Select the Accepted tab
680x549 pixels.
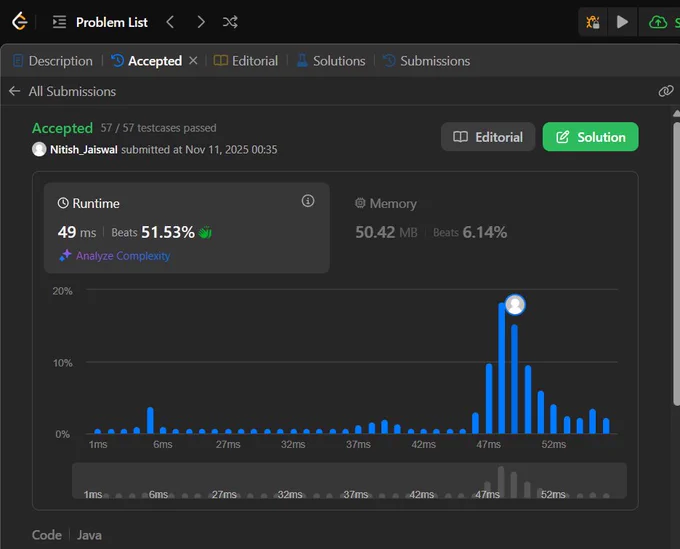[x=147, y=61]
